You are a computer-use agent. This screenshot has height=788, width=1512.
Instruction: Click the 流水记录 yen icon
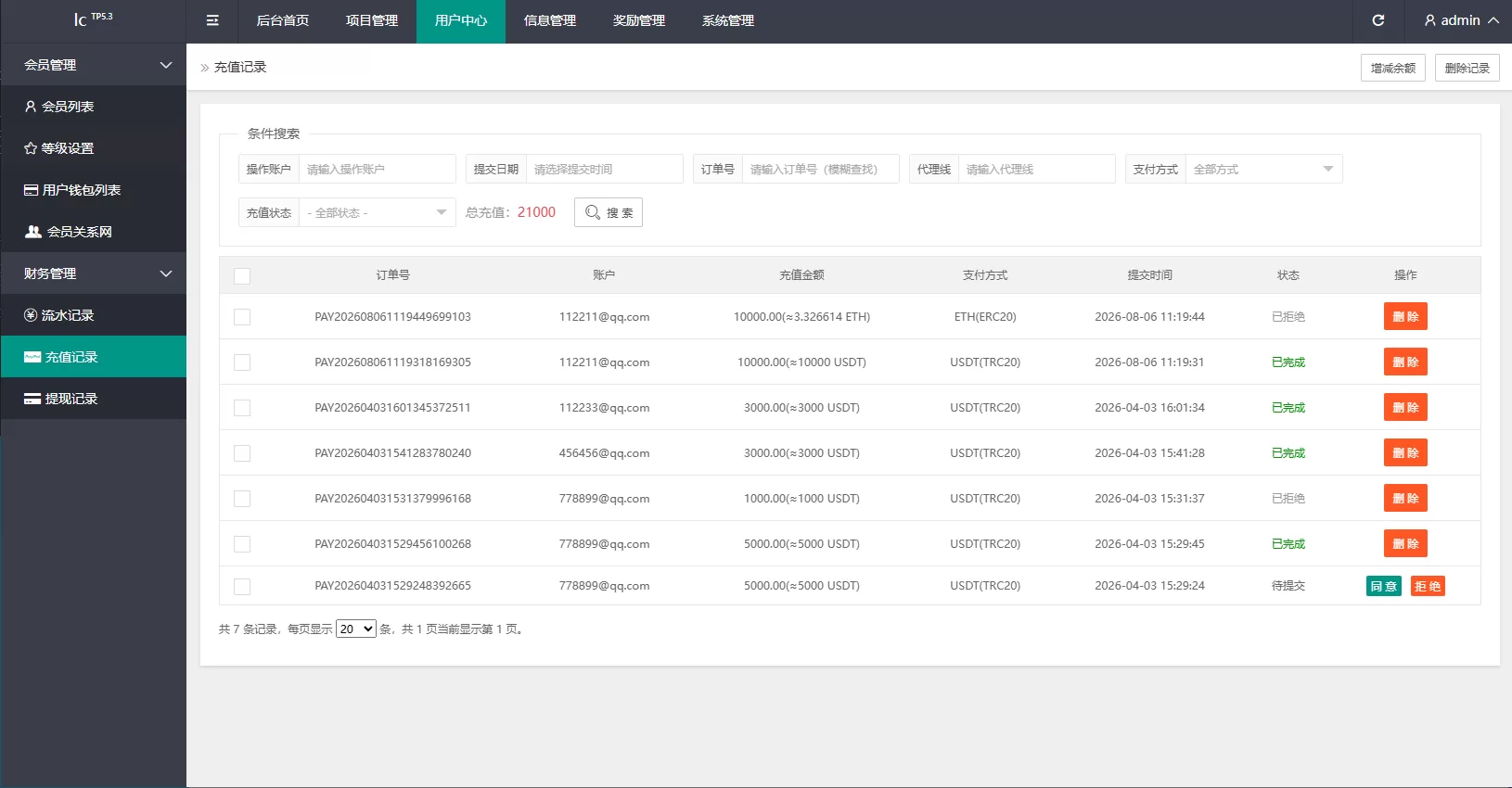click(x=31, y=315)
